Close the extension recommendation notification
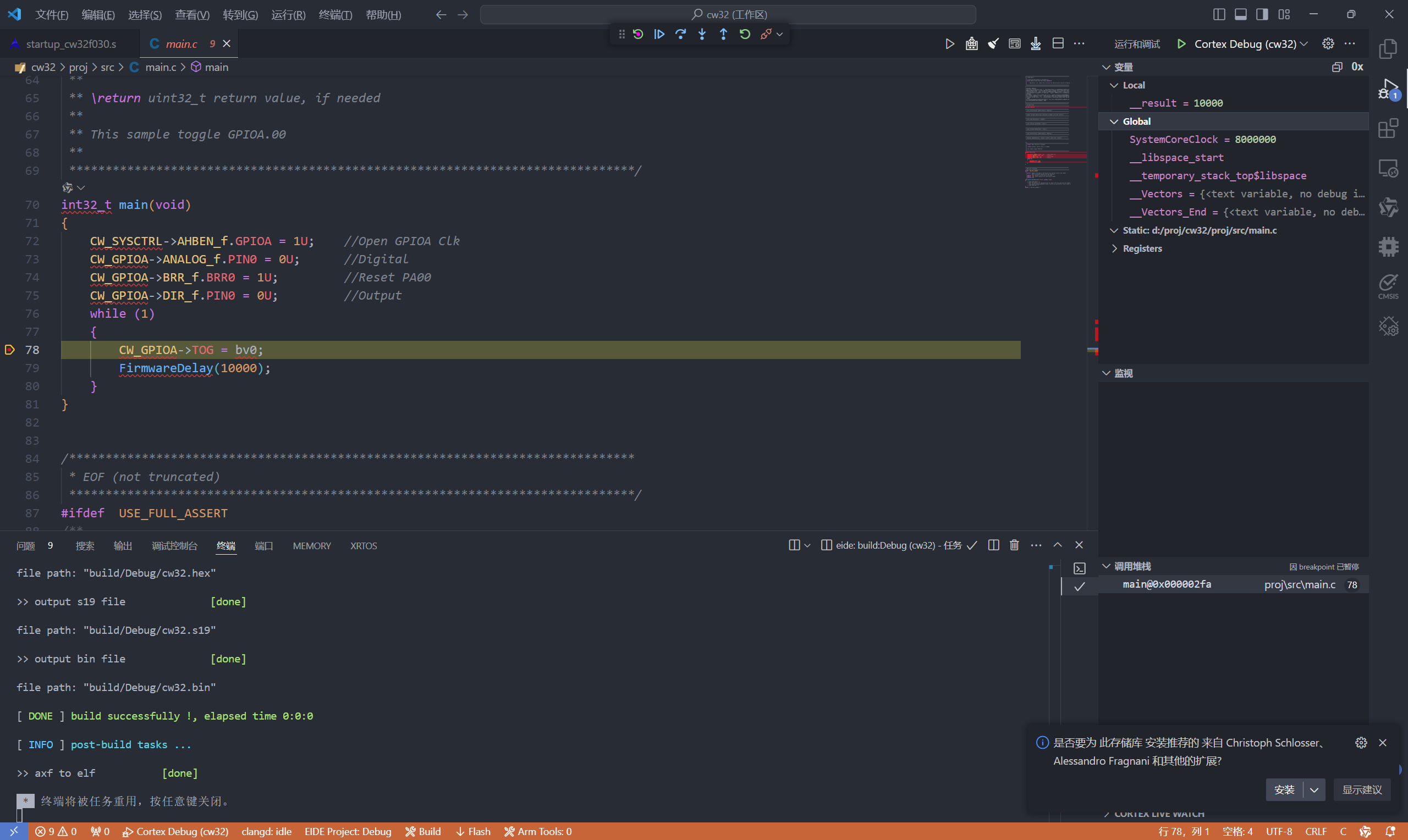1408x840 pixels. coord(1383,743)
